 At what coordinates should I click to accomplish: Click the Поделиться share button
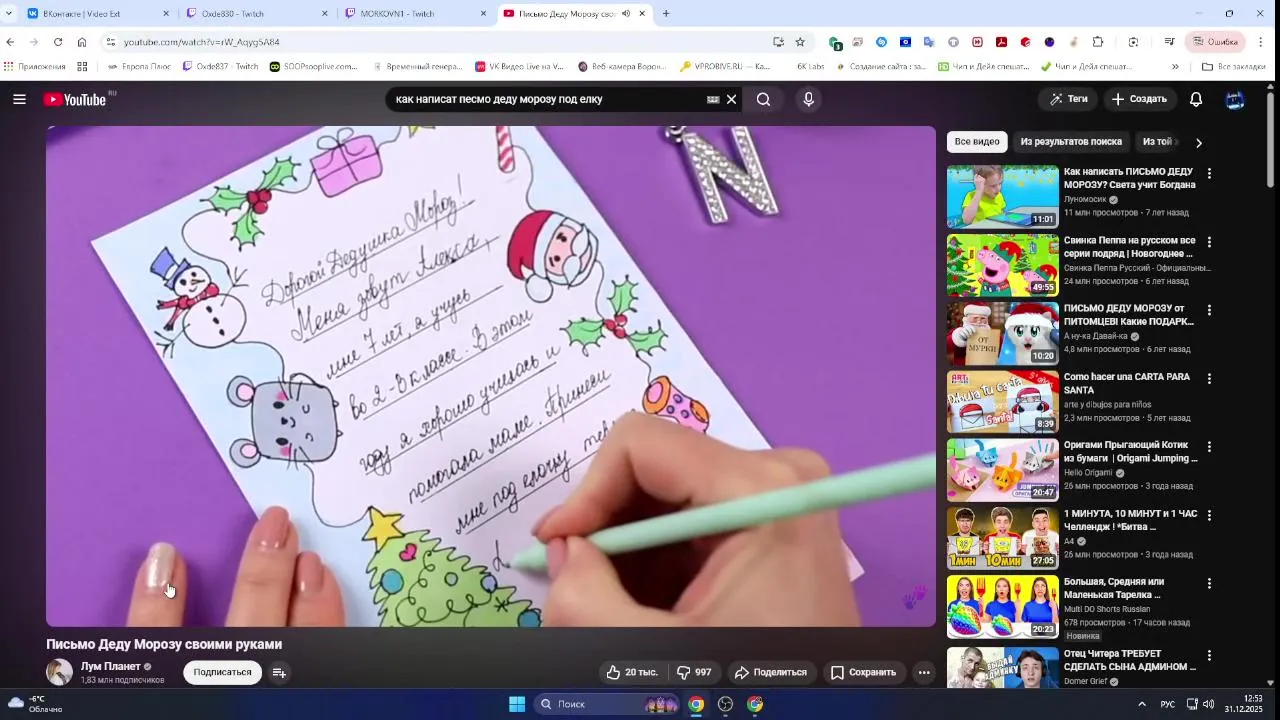[770, 672]
